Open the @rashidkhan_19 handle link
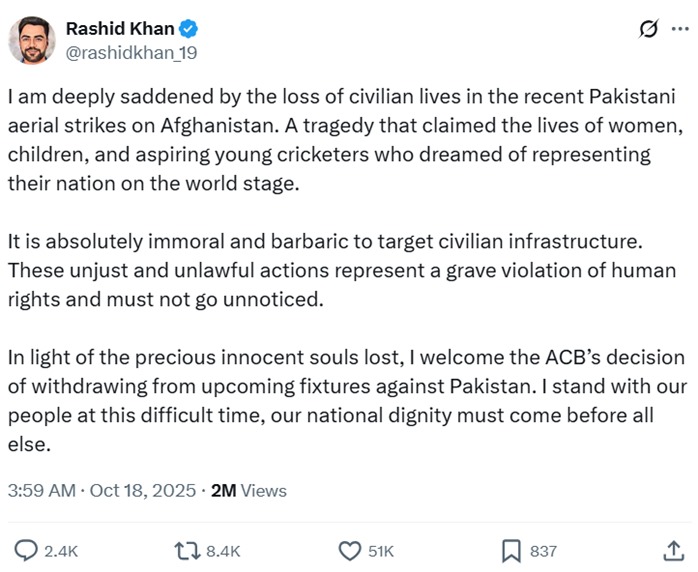Viewport: 698px width, 572px height. coord(131,52)
